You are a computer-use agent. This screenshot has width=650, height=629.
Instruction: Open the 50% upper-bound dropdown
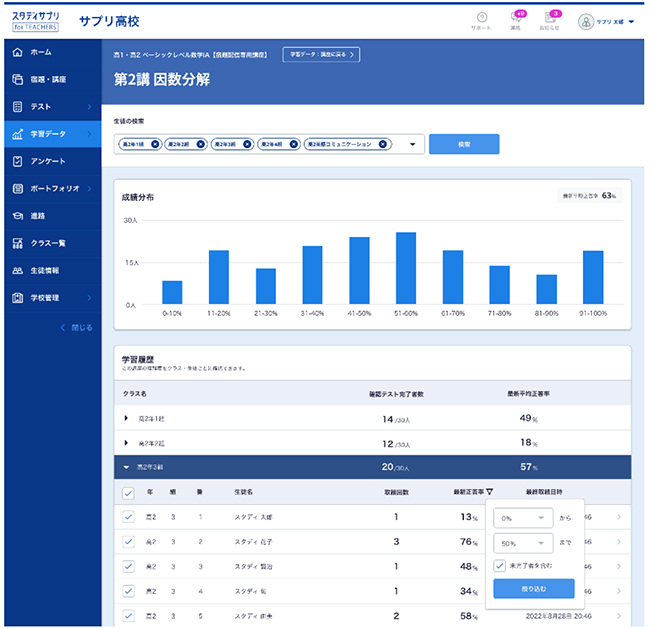point(523,543)
